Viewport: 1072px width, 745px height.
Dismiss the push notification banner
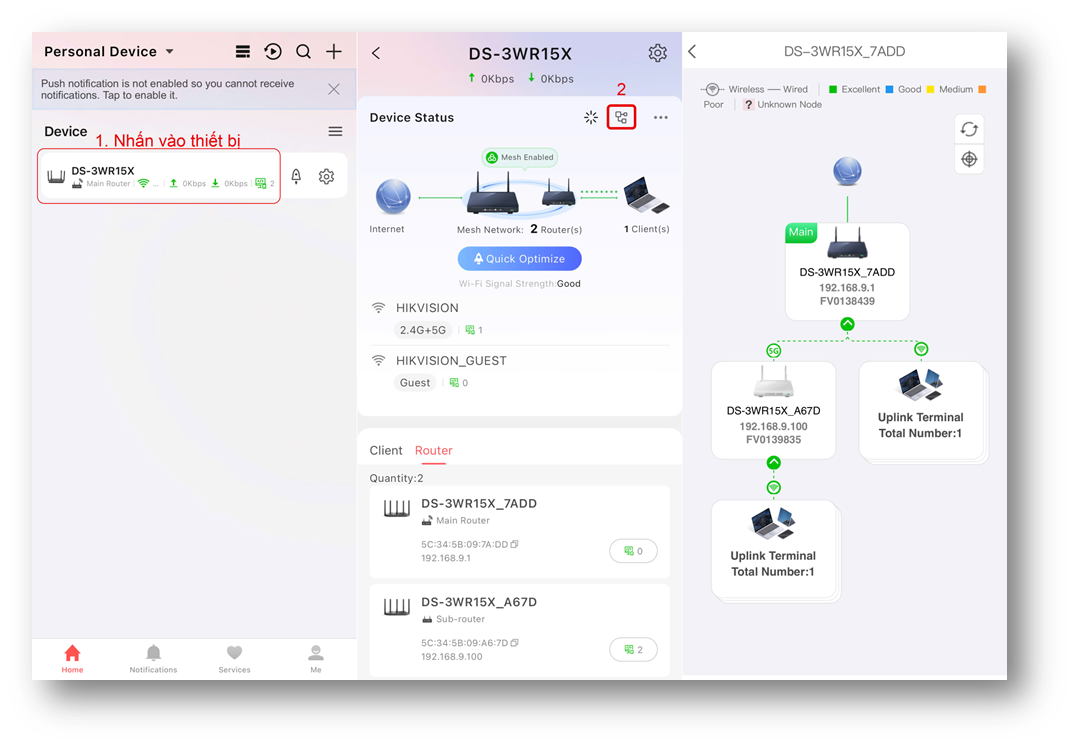pyautogui.click(x=334, y=89)
